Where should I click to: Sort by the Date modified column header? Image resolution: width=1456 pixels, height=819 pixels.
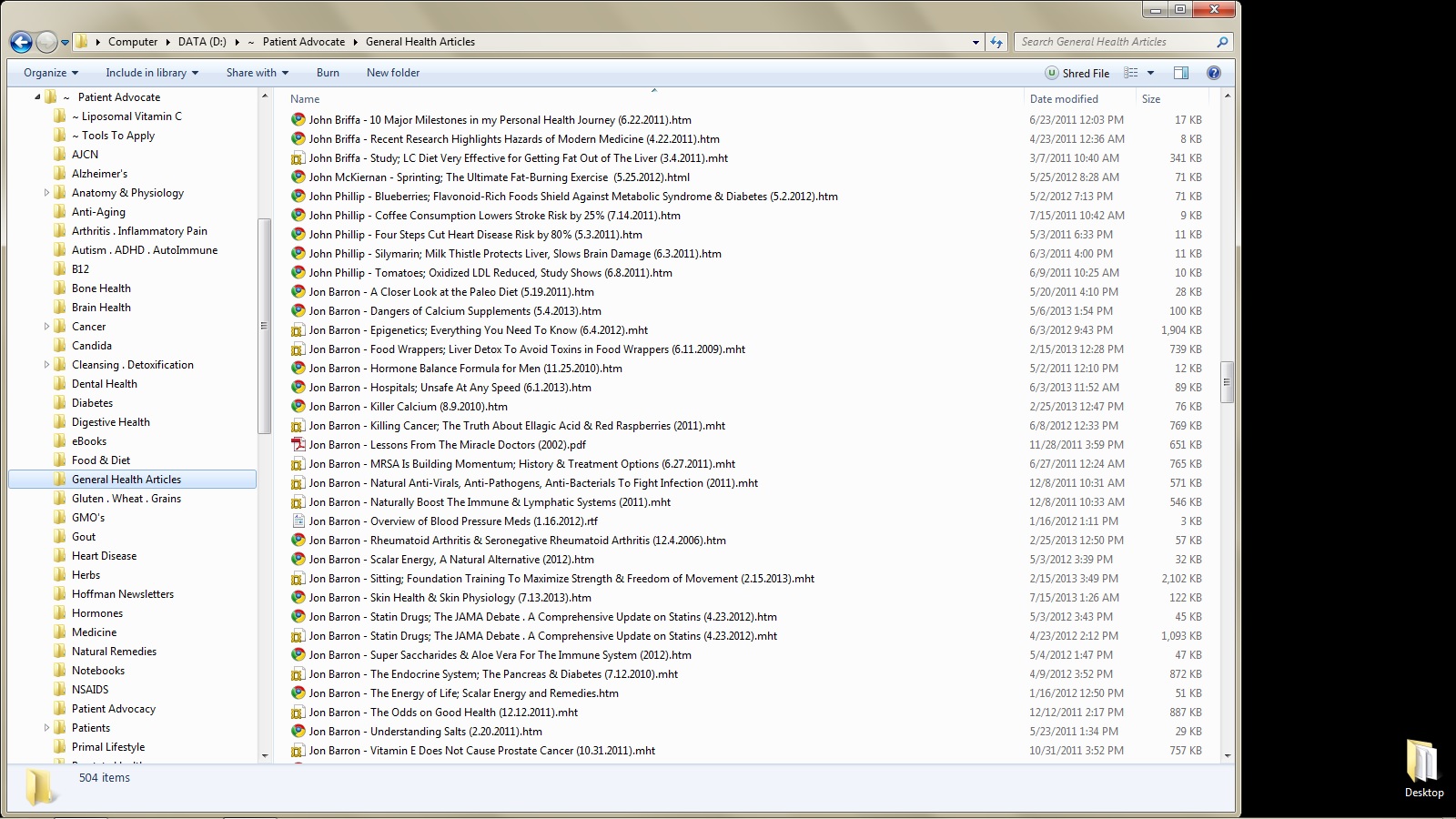(x=1064, y=99)
